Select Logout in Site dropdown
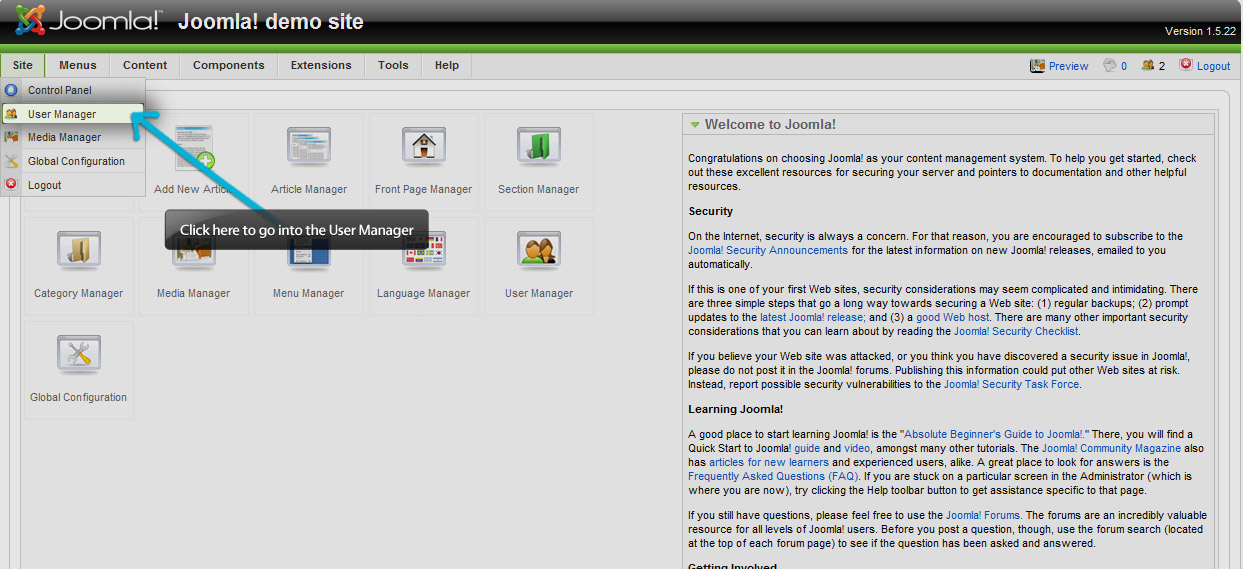Image resolution: width=1243 pixels, height=569 pixels. click(73, 185)
